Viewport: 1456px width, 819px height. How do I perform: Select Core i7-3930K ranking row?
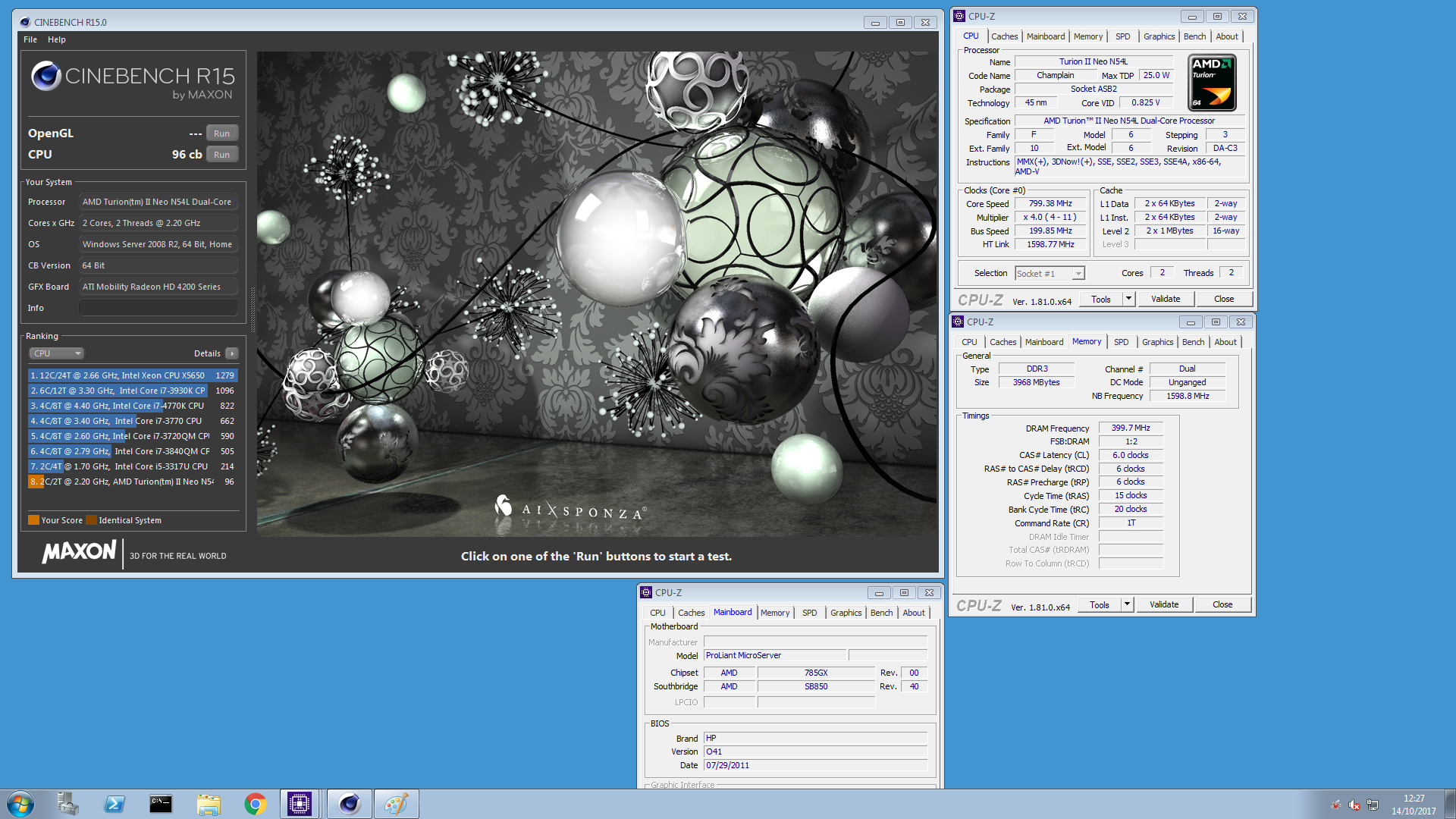[x=133, y=391]
